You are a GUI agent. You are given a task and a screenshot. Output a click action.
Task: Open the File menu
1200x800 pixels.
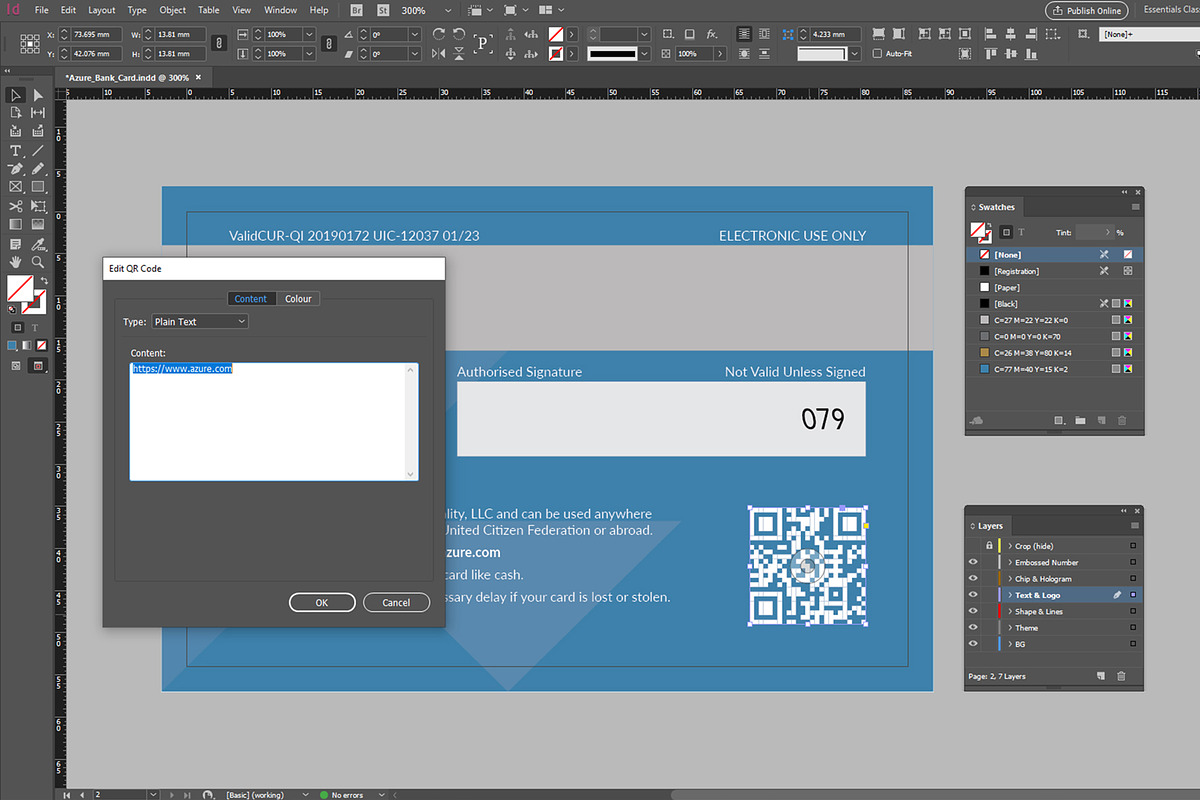click(x=41, y=10)
